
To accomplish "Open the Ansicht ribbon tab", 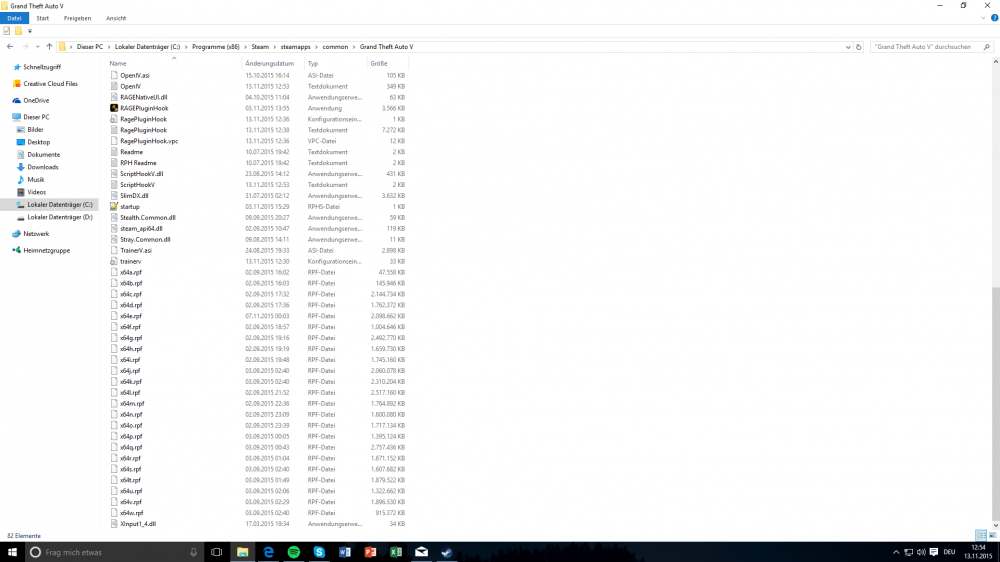I will click(x=116, y=18).
